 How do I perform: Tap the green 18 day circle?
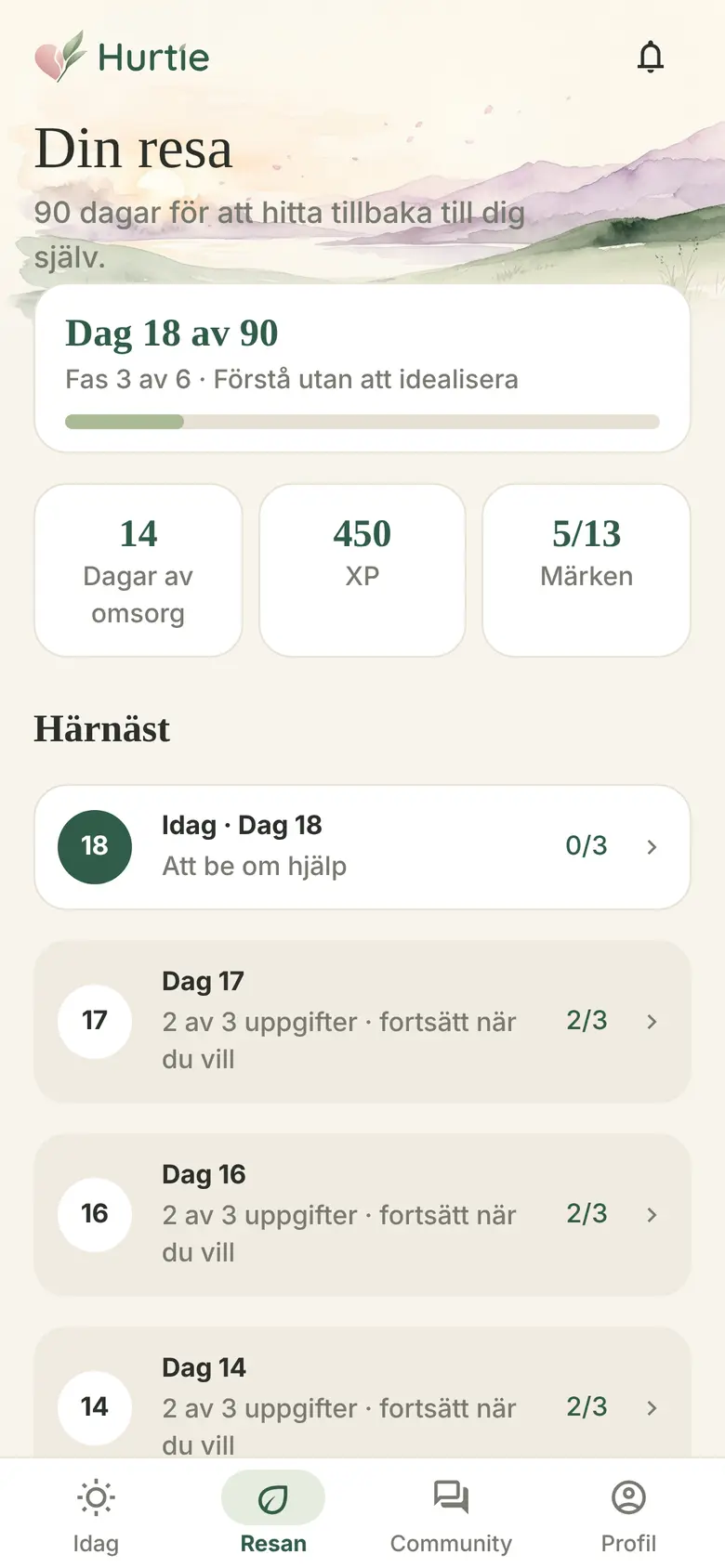click(95, 846)
